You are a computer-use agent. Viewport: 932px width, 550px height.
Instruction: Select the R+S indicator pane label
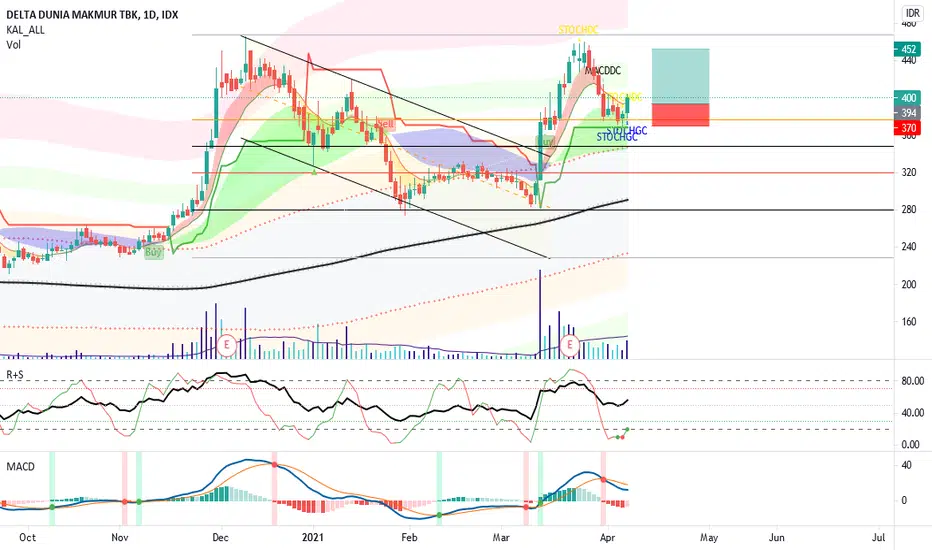point(15,375)
